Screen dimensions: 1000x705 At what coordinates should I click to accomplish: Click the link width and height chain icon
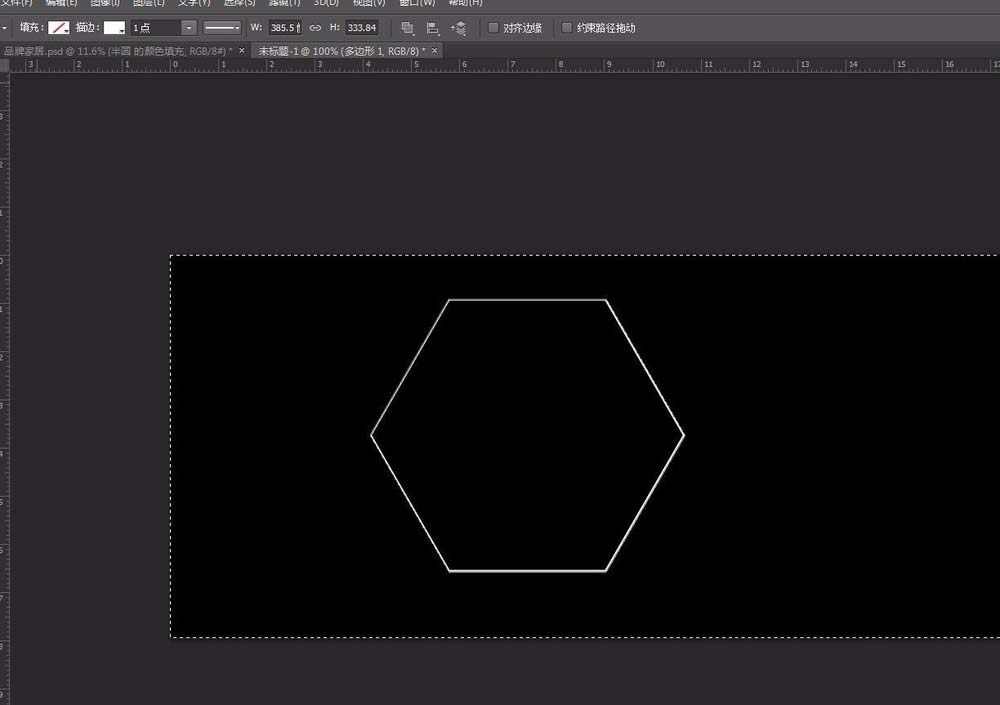coord(315,28)
